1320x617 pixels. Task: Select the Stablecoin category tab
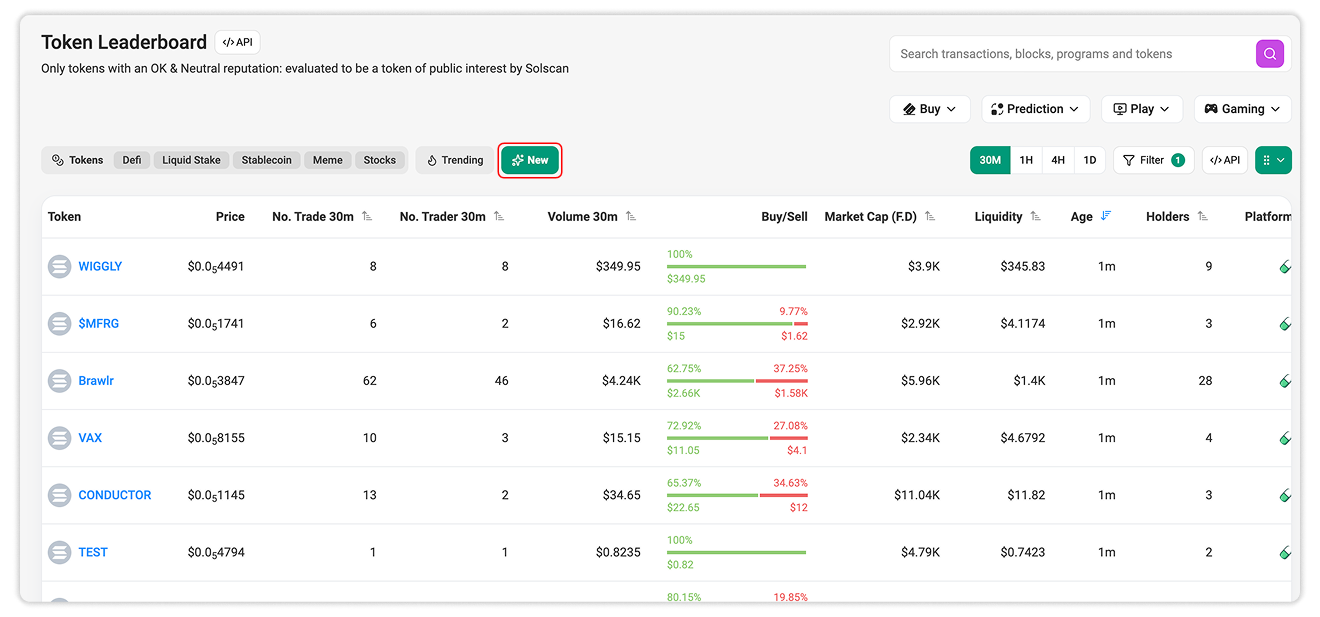pyautogui.click(x=267, y=160)
